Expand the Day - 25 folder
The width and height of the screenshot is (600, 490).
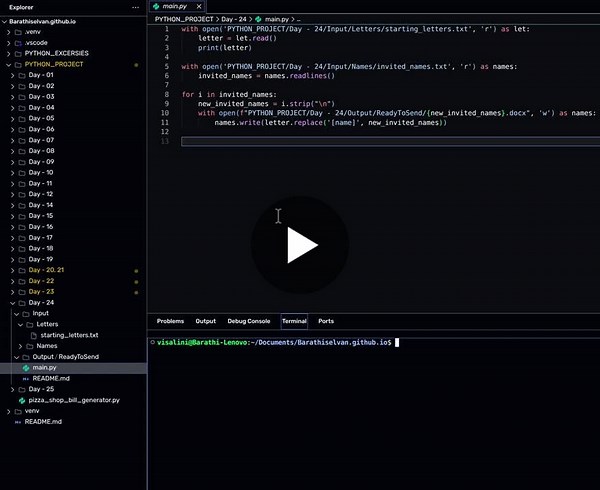point(12,389)
